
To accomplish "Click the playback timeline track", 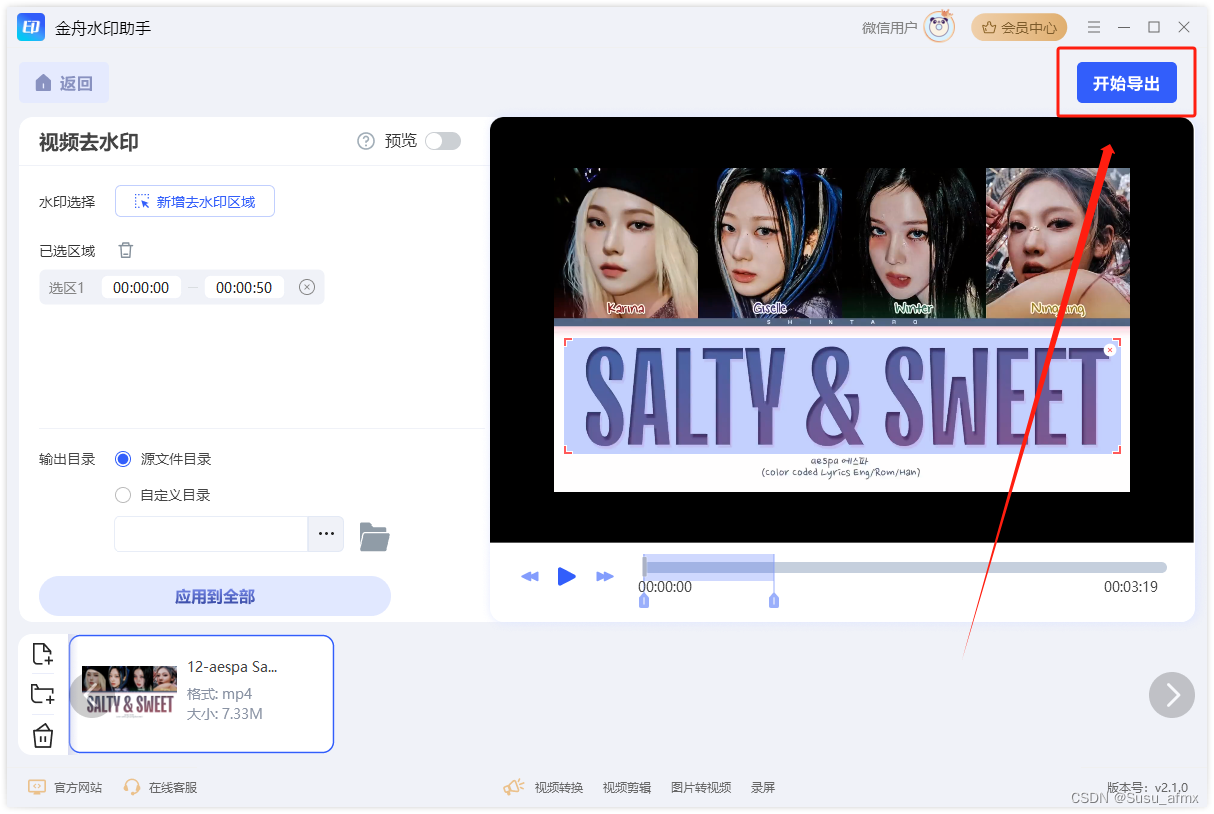I will tap(904, 567).
